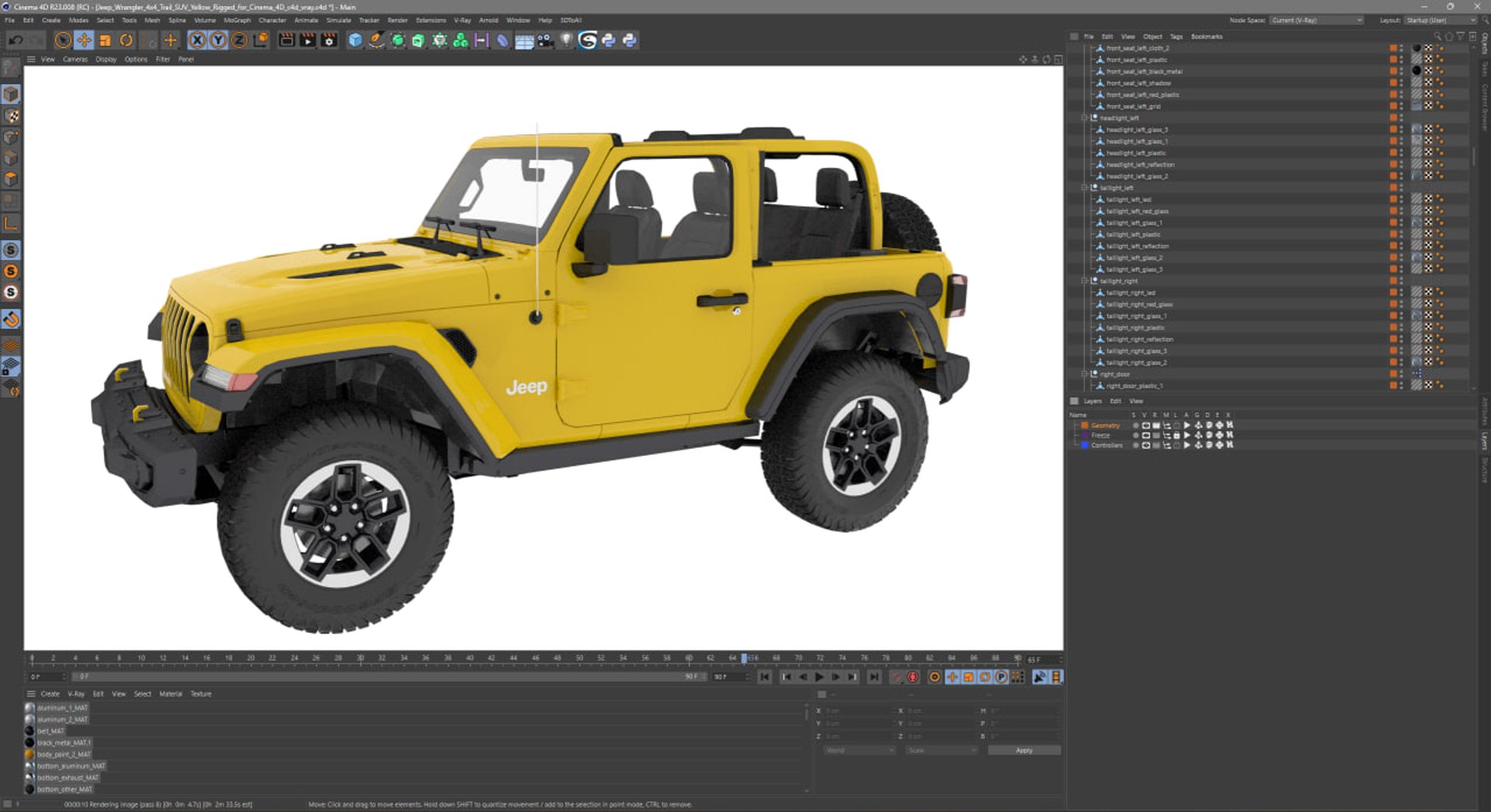Toggle Freeze layer lock

[x=1176, y=435]
